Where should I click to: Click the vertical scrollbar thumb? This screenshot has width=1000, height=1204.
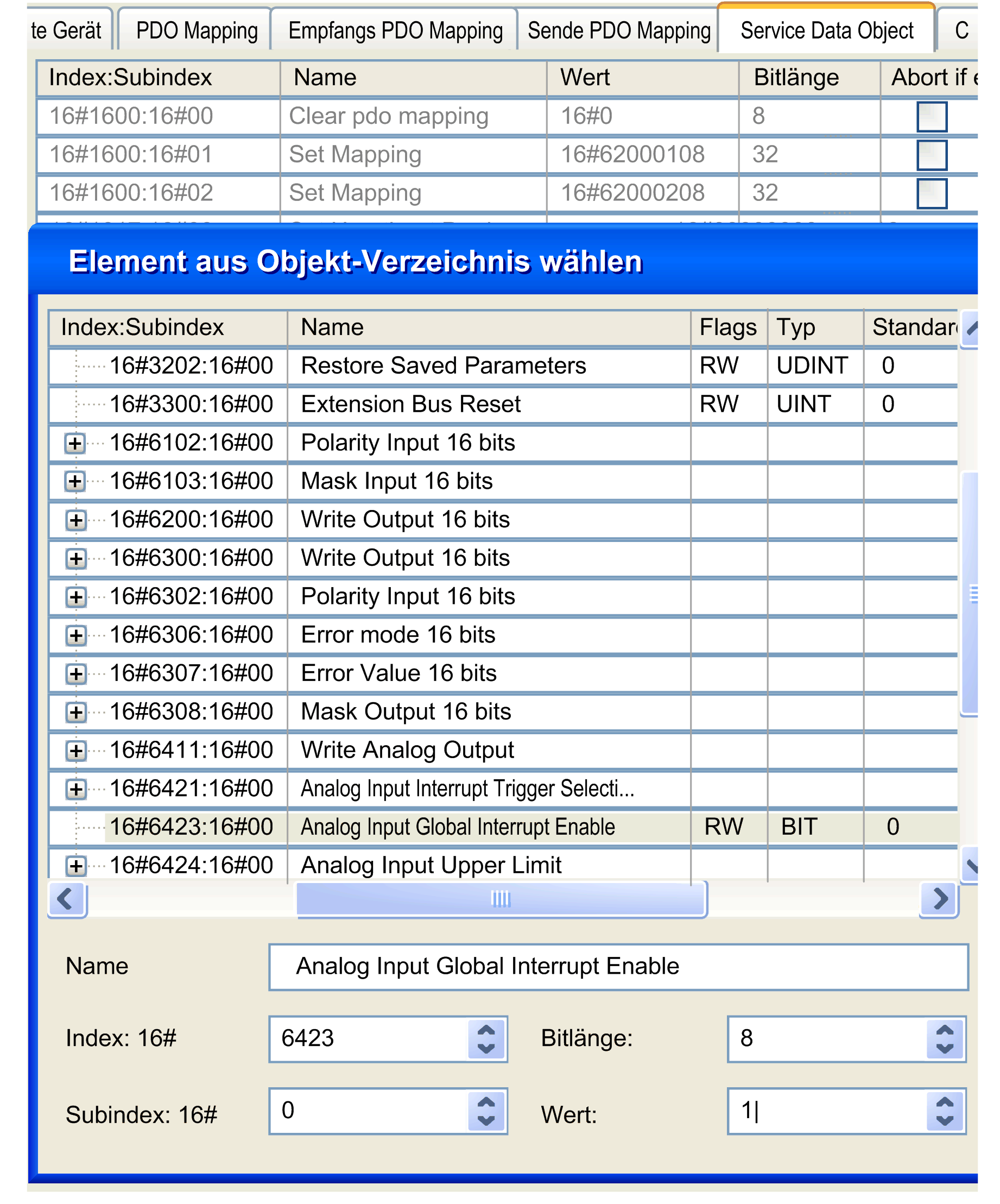click(x=970, y=594)
